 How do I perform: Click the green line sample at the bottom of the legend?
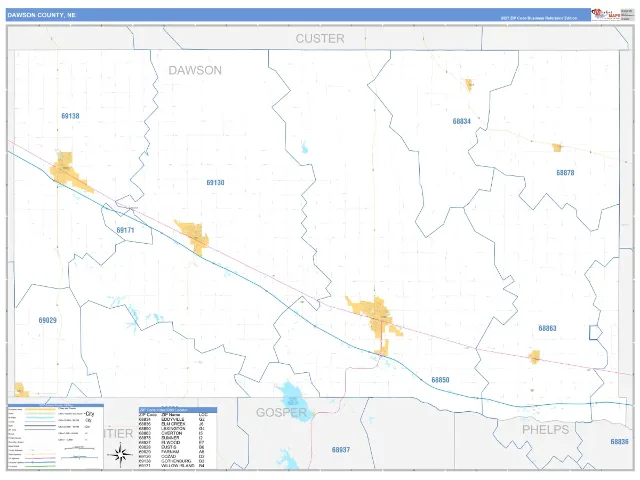pyautogui.click(x=40, y=466)
